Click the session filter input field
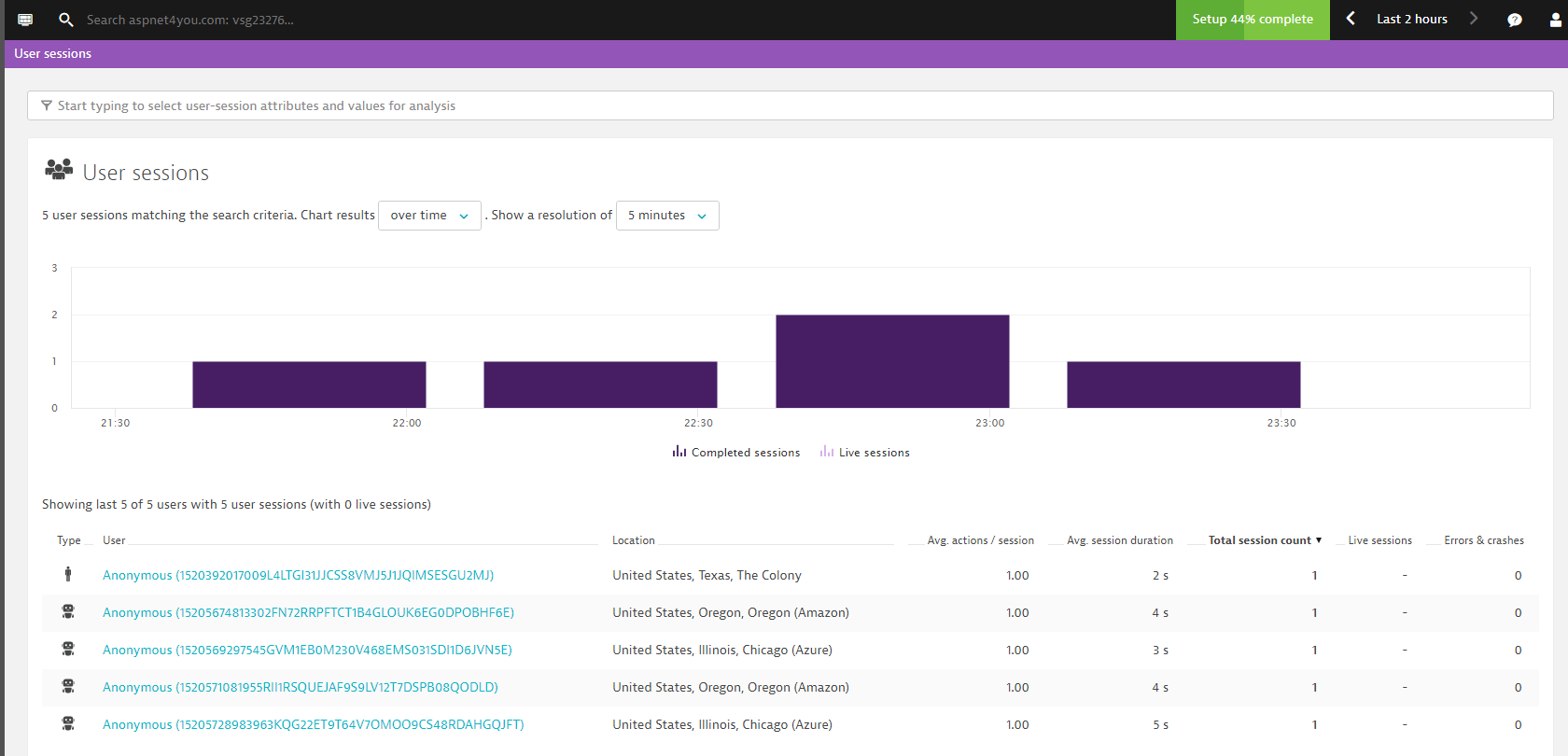The width and height of the screenshot is (1568, 756). pyautogui.click(x=790, y=105)
